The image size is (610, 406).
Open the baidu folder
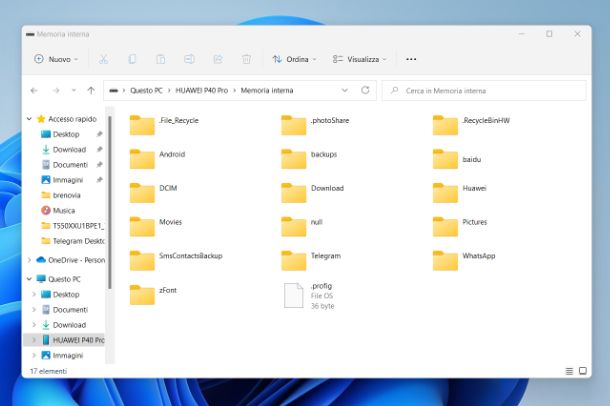(x=457, y=159)
